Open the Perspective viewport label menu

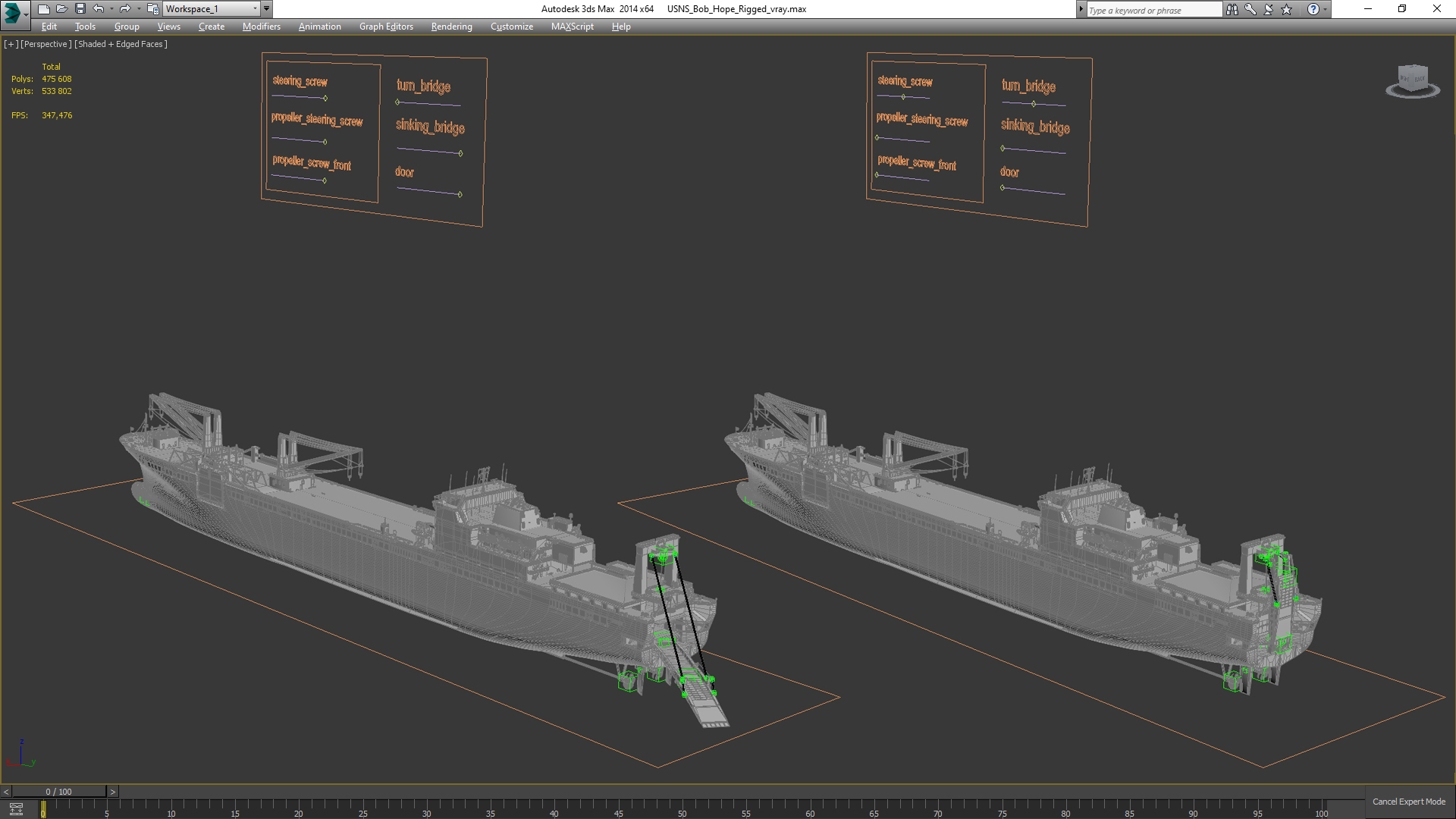[x=46, y=44]
